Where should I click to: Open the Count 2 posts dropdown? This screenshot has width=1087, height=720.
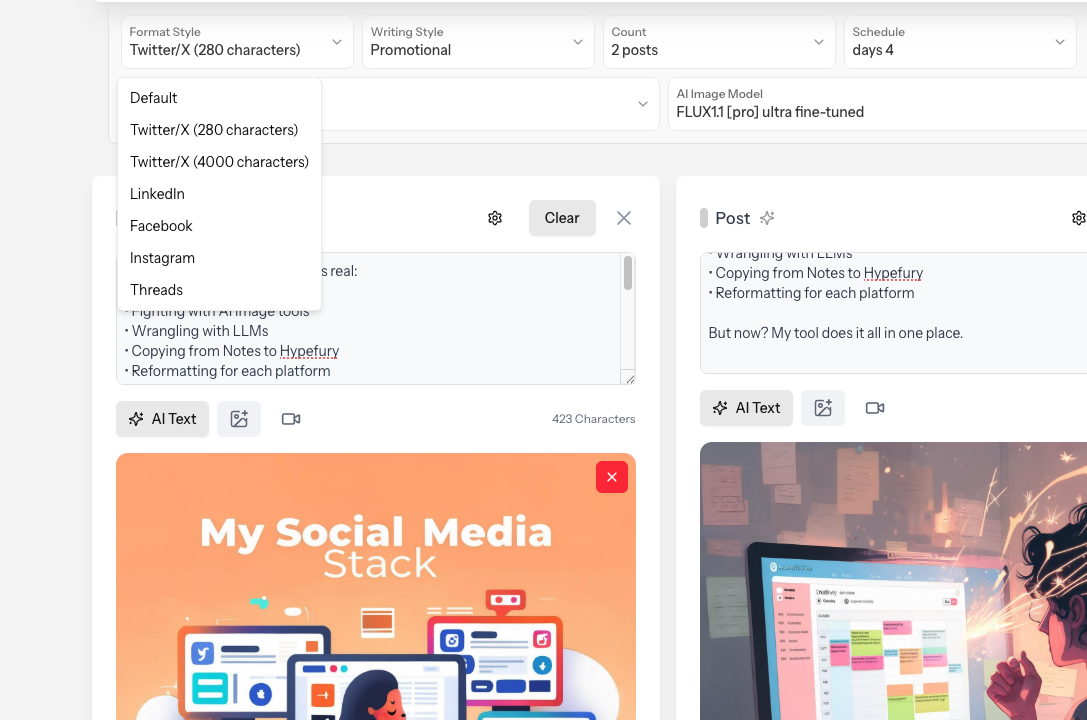[x=719, y=42]
